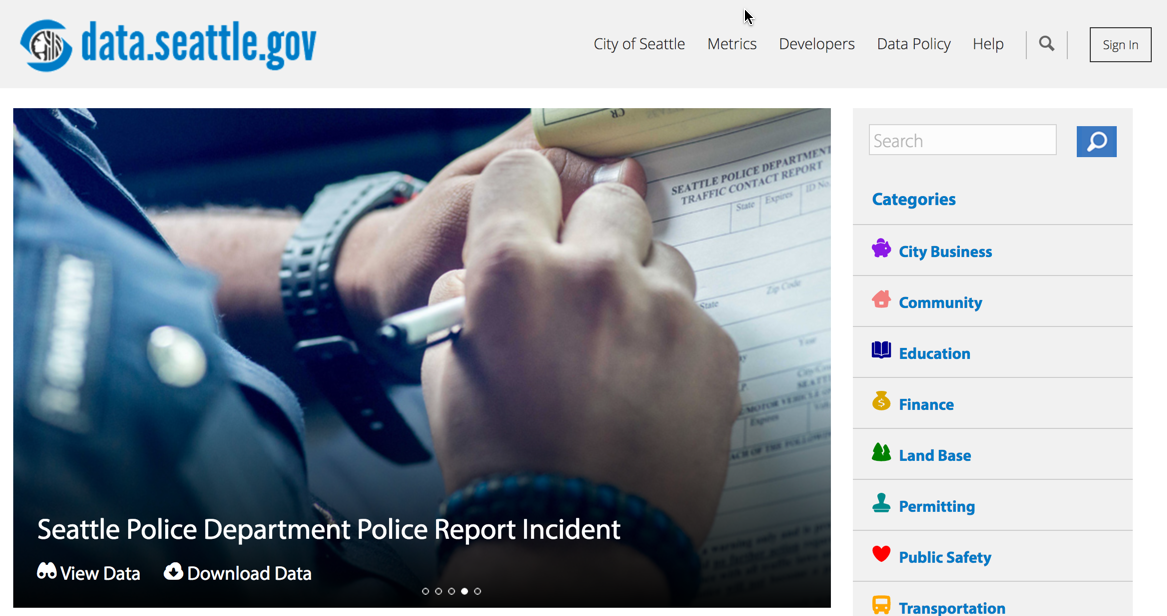Click the Education book icon

881,350
